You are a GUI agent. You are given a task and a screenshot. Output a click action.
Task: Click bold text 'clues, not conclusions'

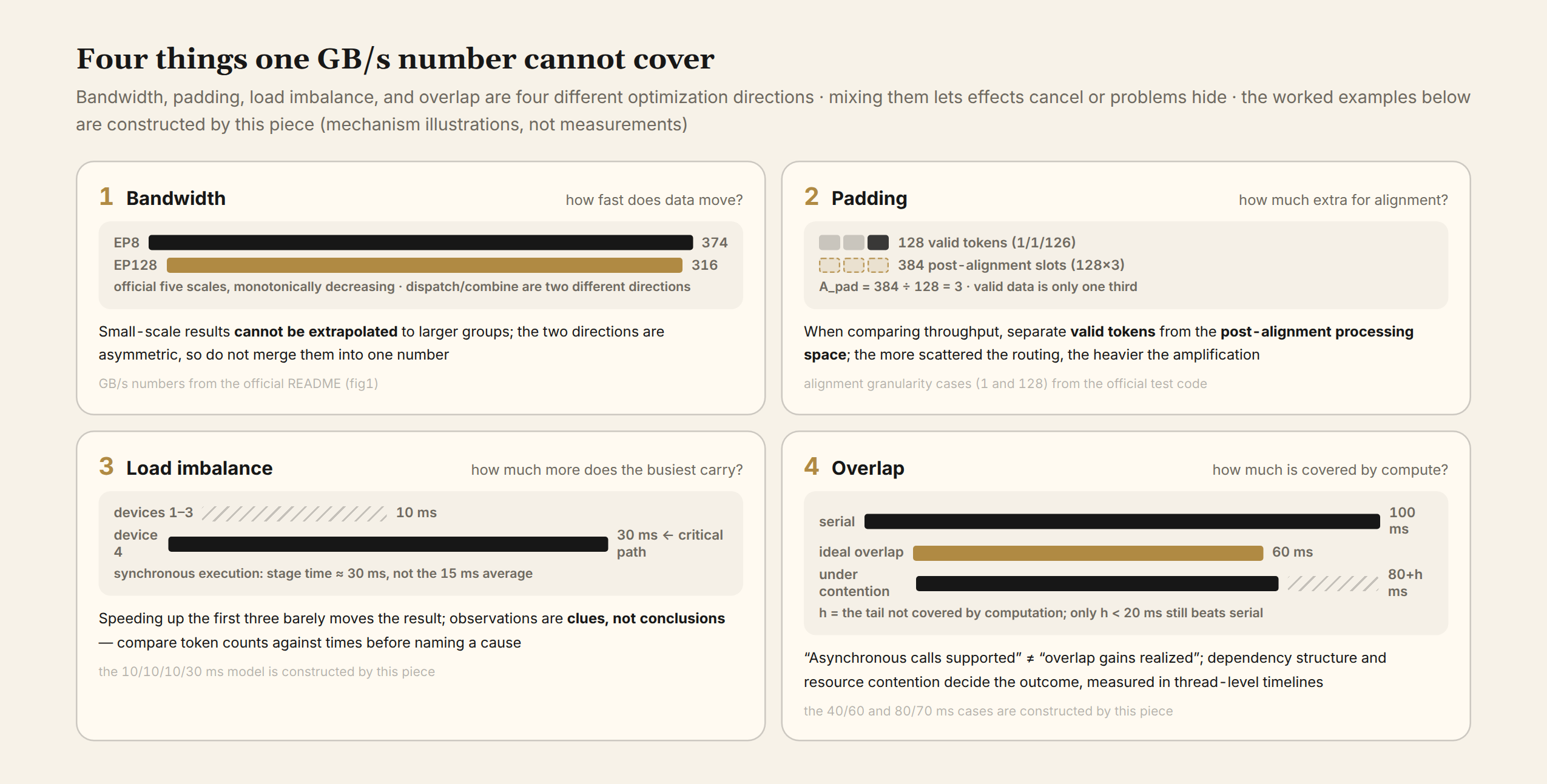coord(645,618)
